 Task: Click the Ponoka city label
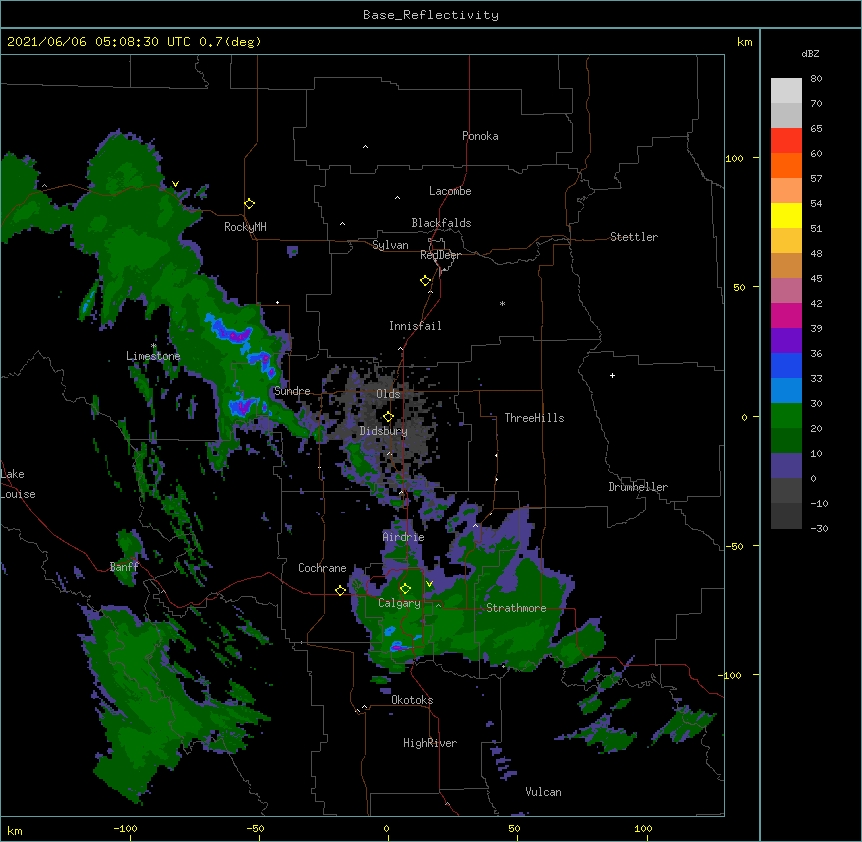480,136
